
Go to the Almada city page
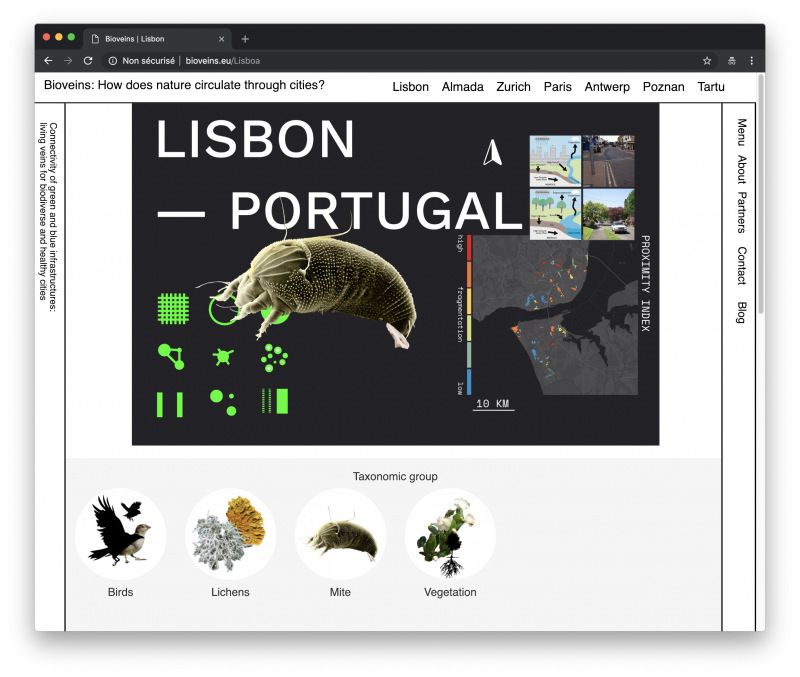(462, 87)
